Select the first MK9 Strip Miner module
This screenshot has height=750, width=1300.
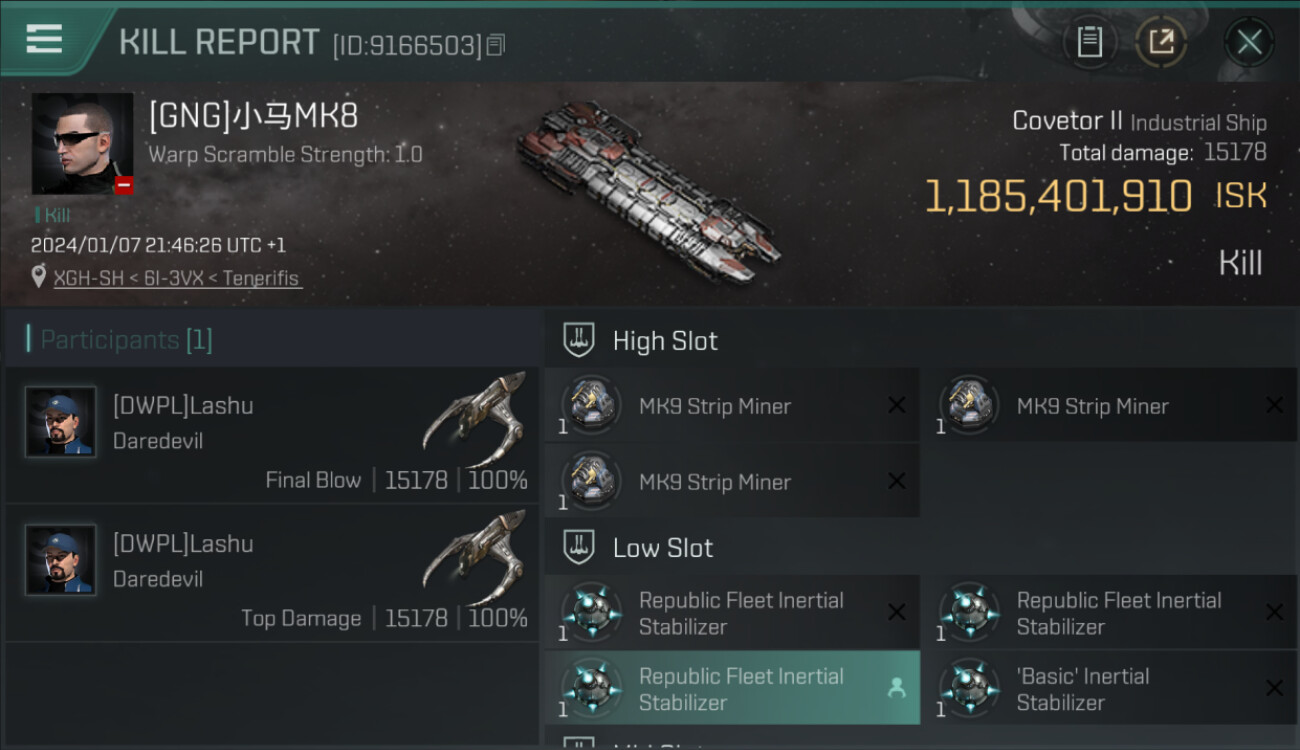(x=714, y=406)
